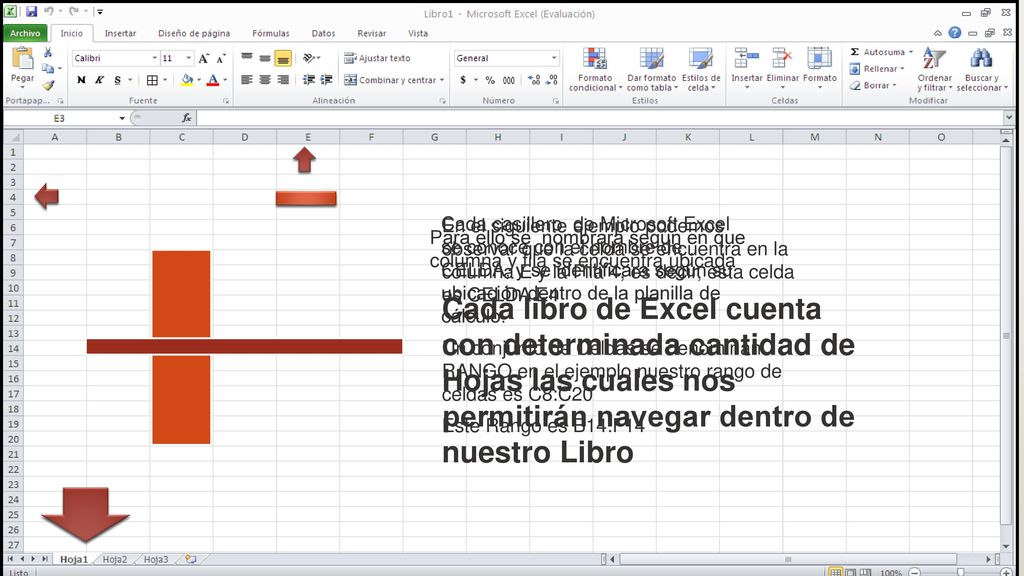Click the Excel Help question mark

pyautogui.click(x=955, y=33)
